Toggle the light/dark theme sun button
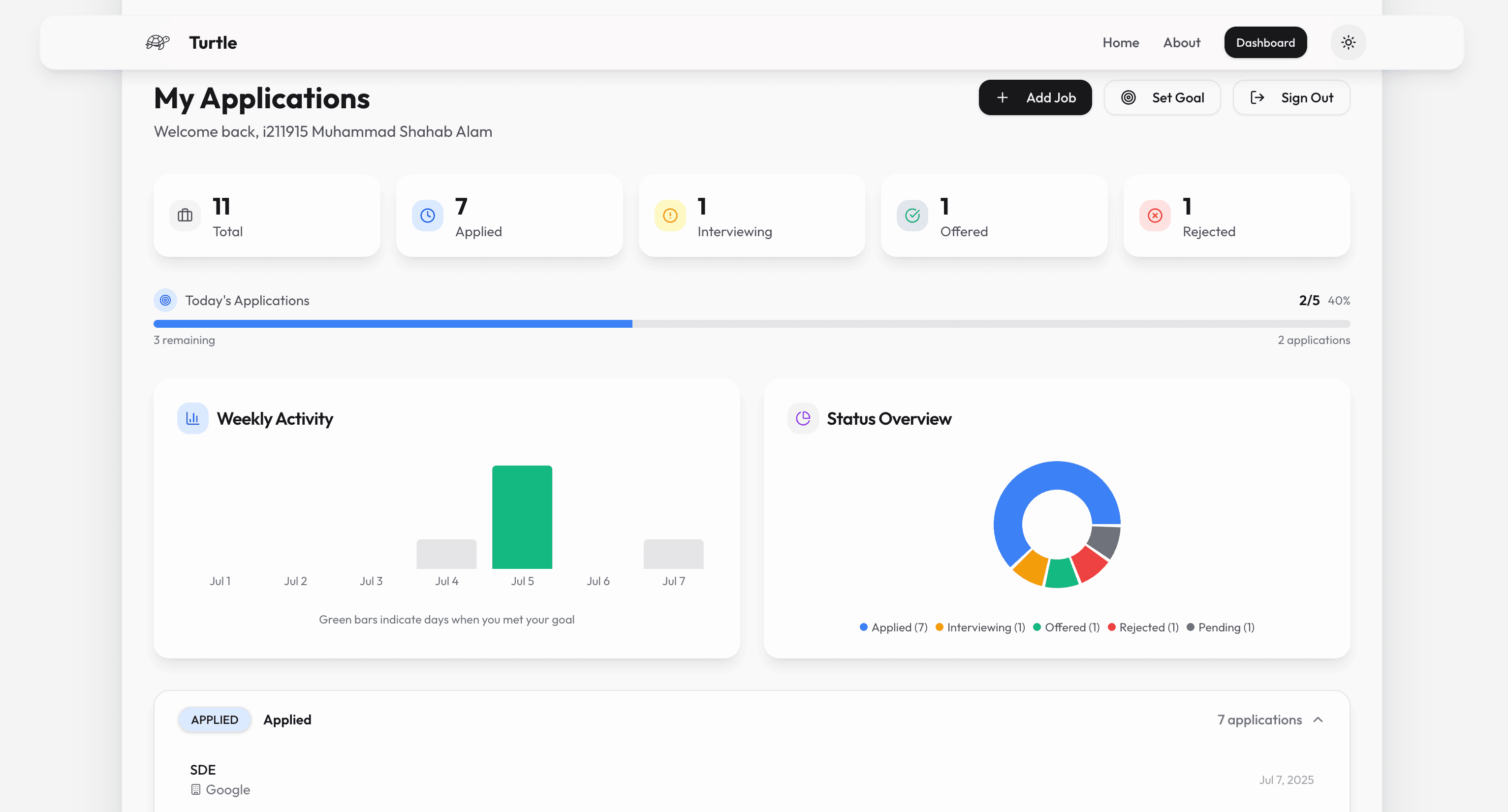 tap(1348, 42)
